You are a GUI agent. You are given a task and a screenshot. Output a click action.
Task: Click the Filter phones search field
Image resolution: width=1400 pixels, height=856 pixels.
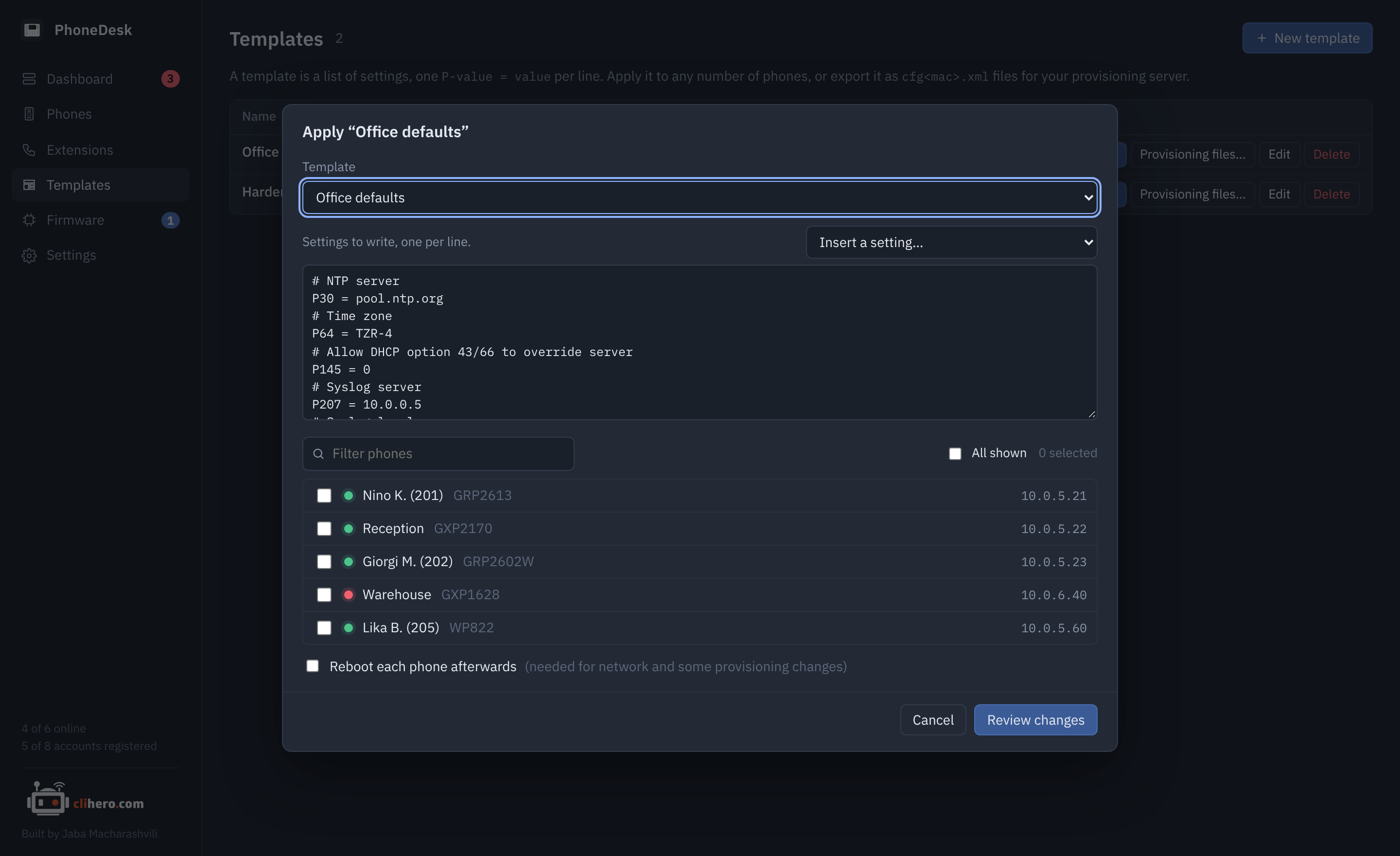[438, 454]
